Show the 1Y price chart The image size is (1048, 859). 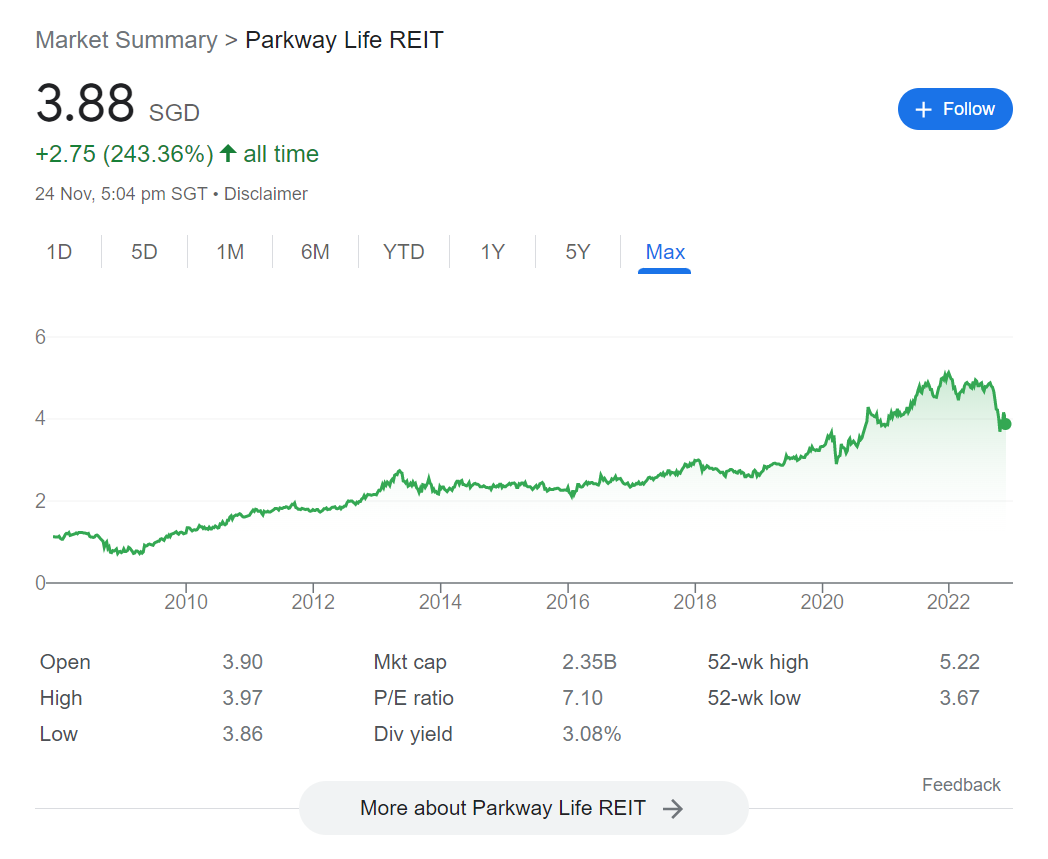click(493, 252)
